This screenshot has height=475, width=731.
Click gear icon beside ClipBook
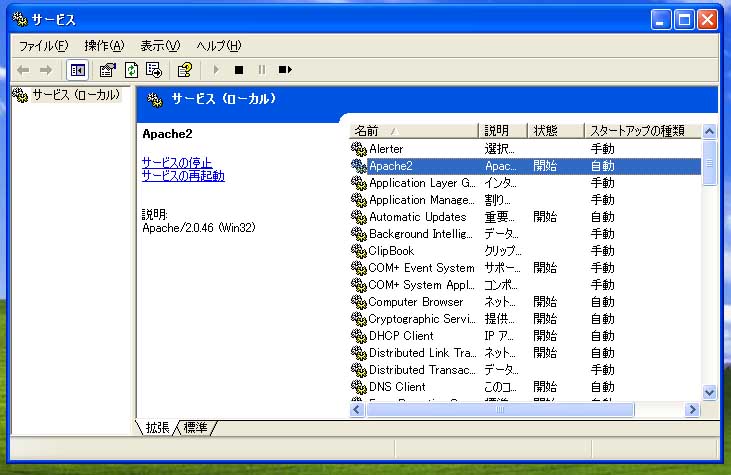[x=359, y=251]
